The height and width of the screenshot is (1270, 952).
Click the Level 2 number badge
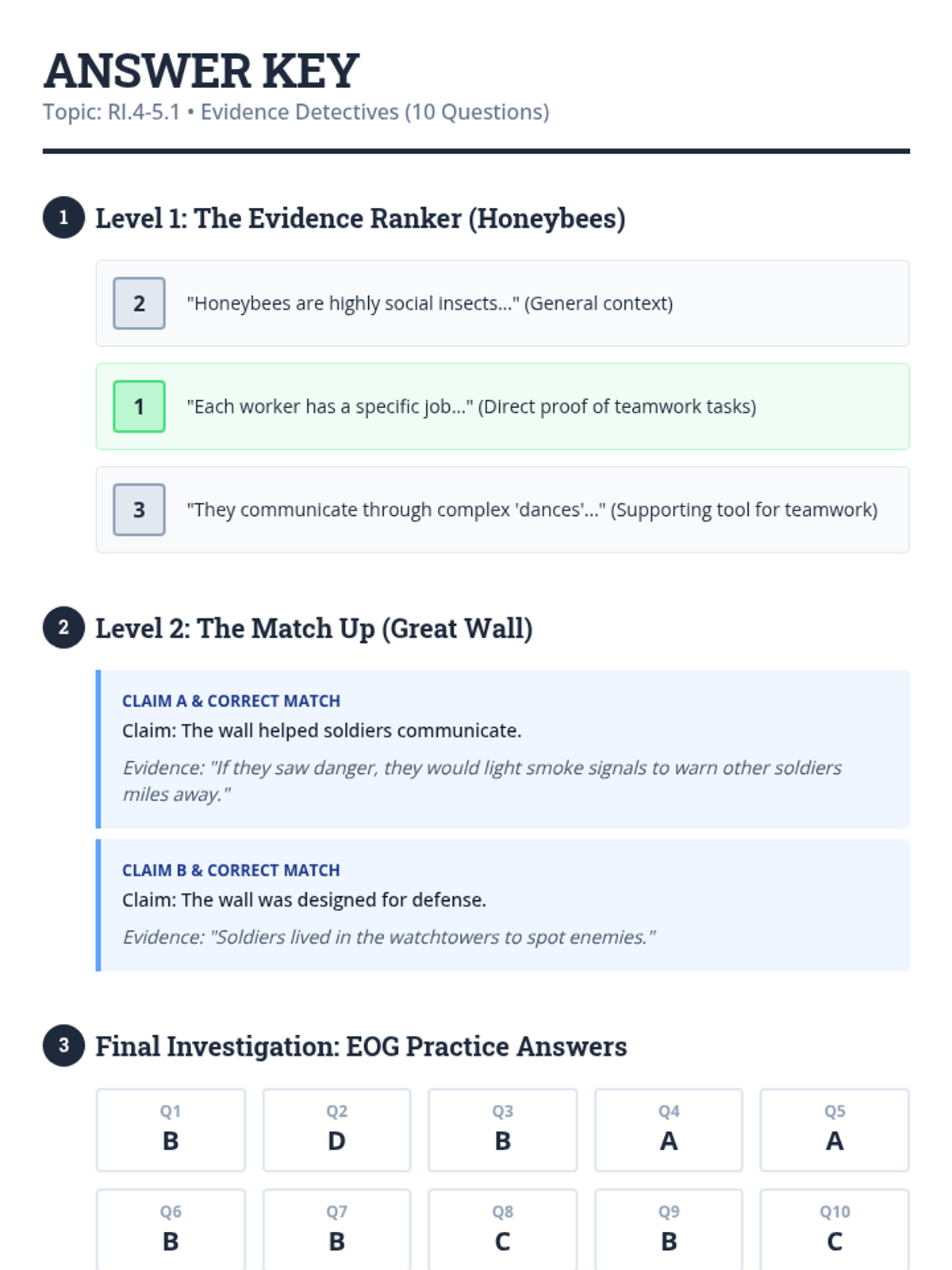(63, 628)
